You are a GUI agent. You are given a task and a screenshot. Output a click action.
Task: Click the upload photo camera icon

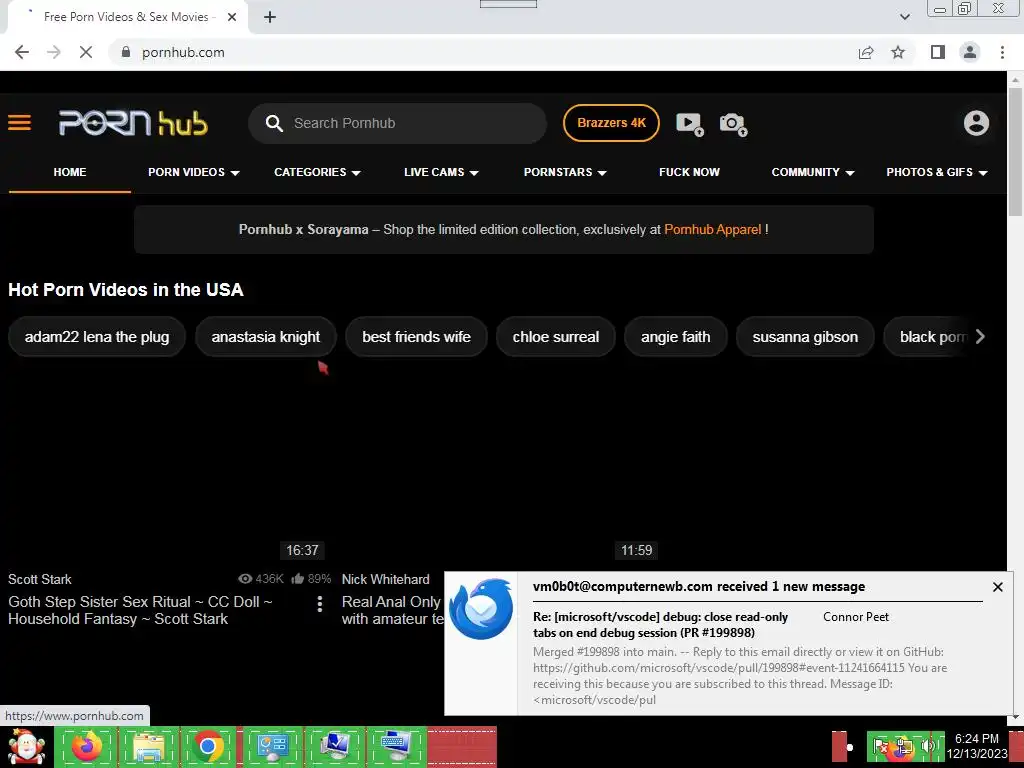point(733,123)
